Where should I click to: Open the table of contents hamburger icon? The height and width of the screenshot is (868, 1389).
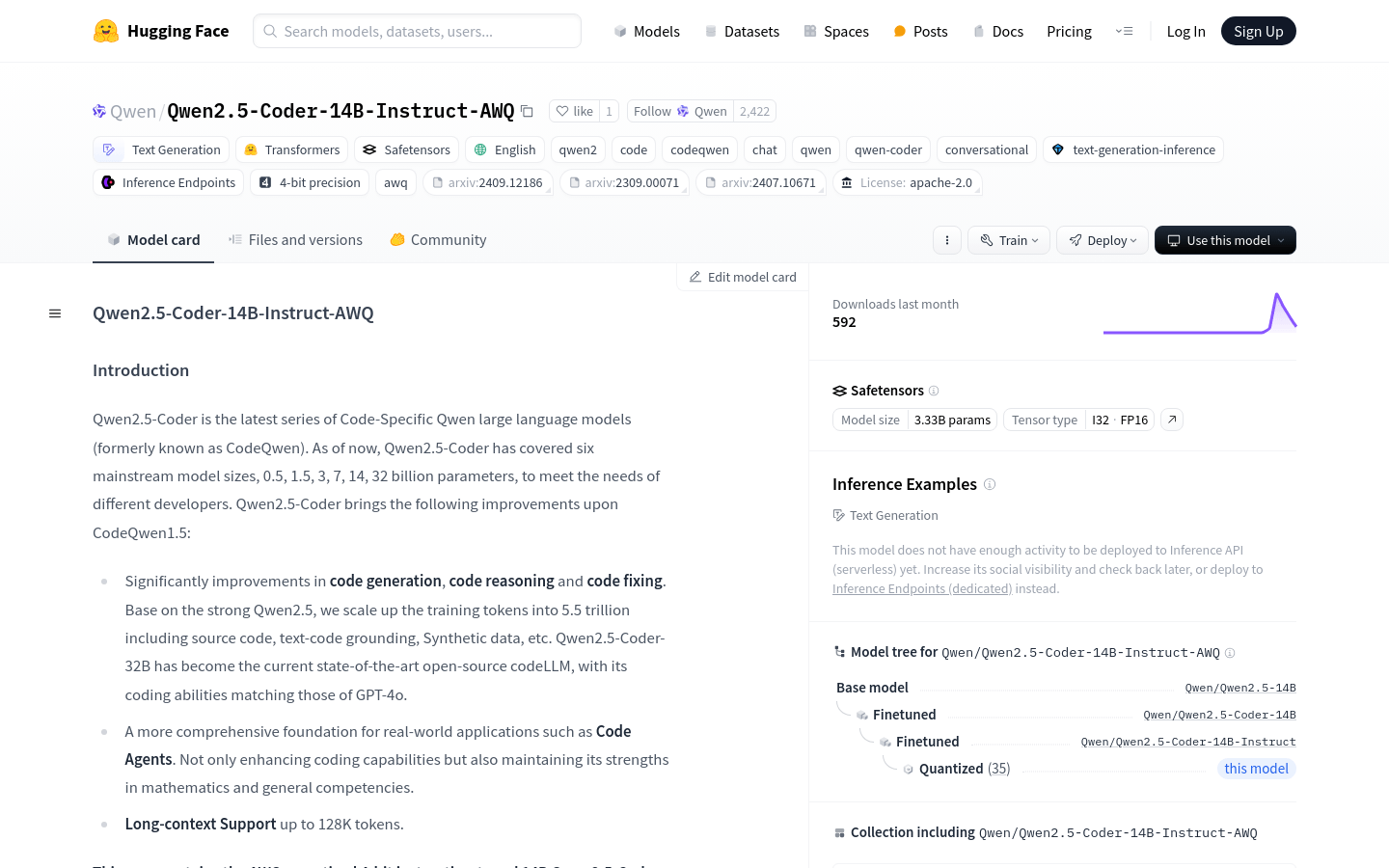coord(55,312)
